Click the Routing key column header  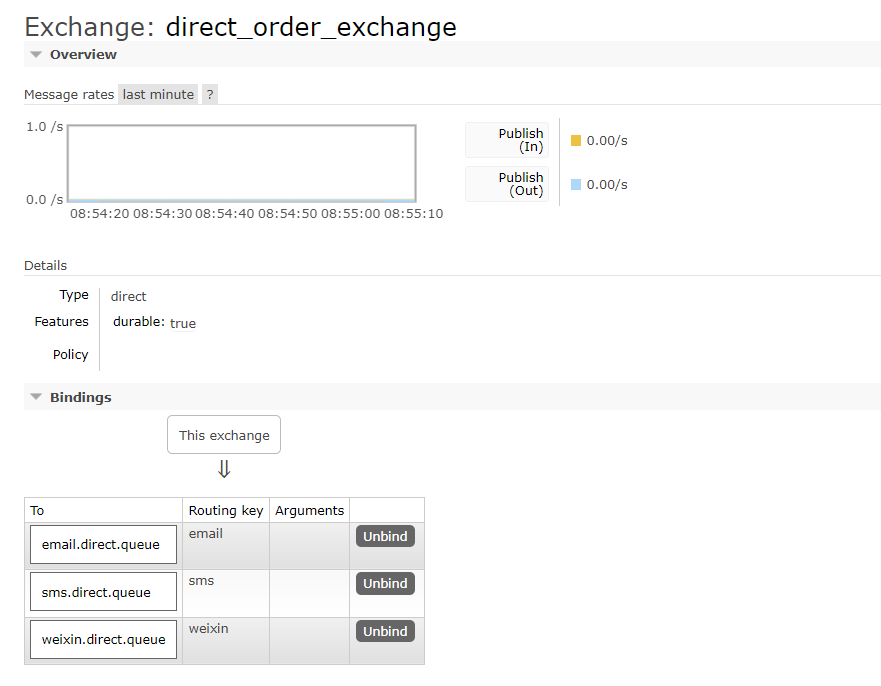click(226, 510)
